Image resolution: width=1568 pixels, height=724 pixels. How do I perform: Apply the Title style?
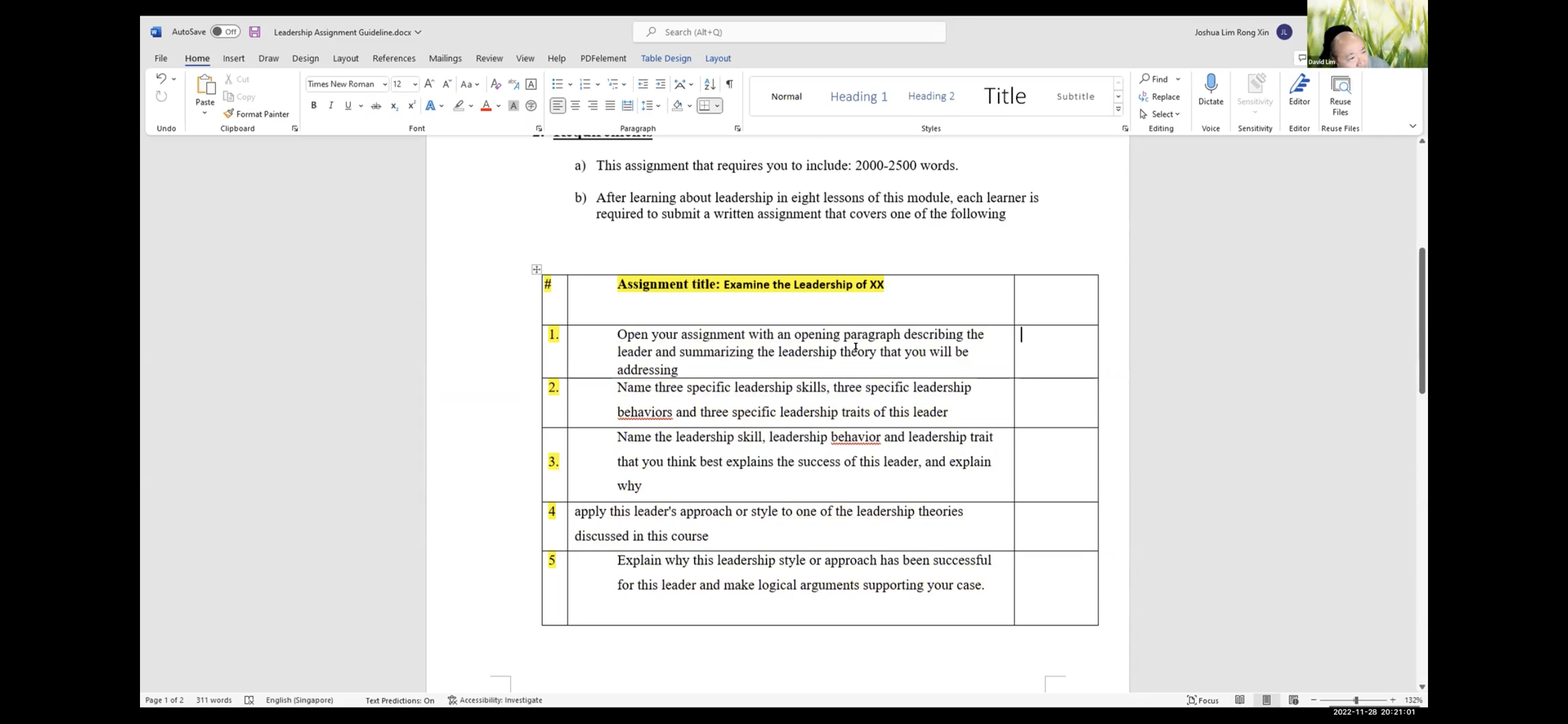pos(1005,96)
